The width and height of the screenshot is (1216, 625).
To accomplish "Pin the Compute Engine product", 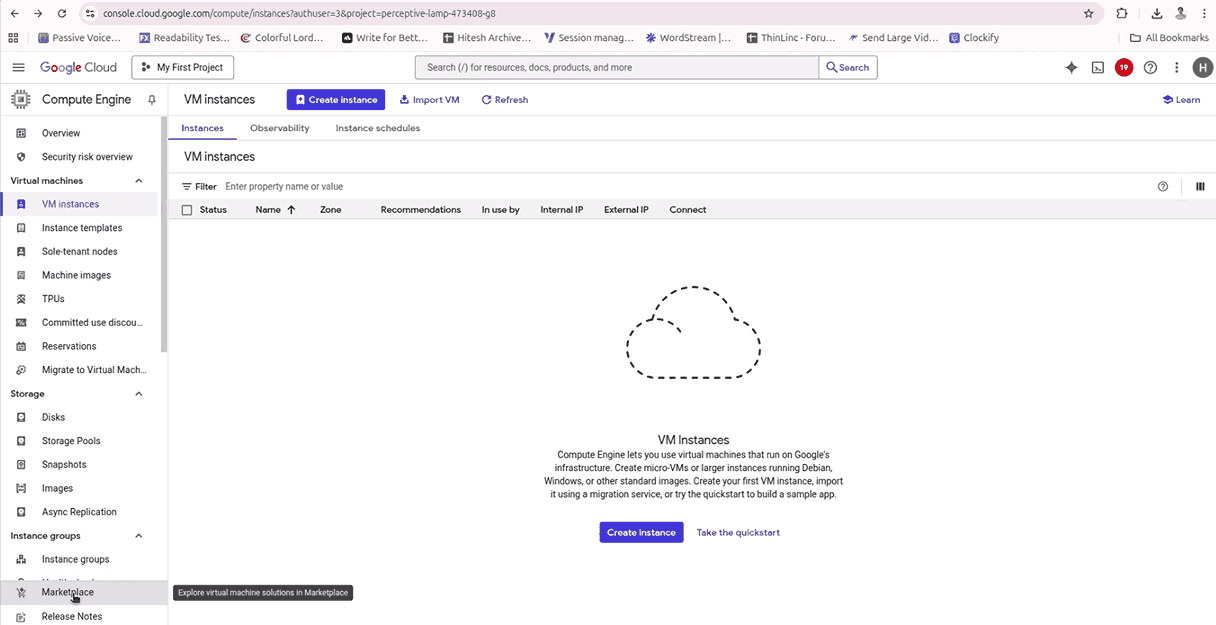I will [x=152, y=100].
